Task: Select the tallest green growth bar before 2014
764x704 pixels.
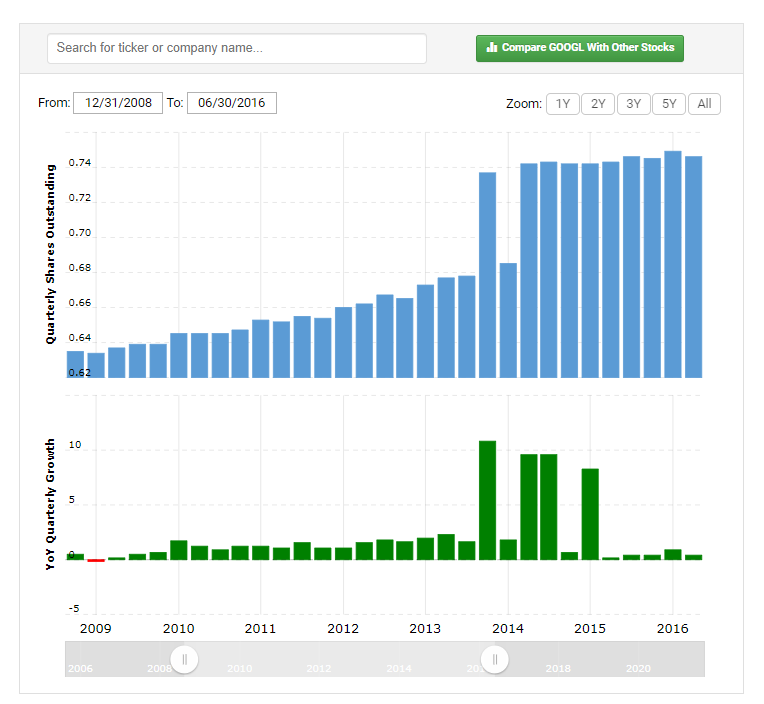Action: [x=488, y=500]
